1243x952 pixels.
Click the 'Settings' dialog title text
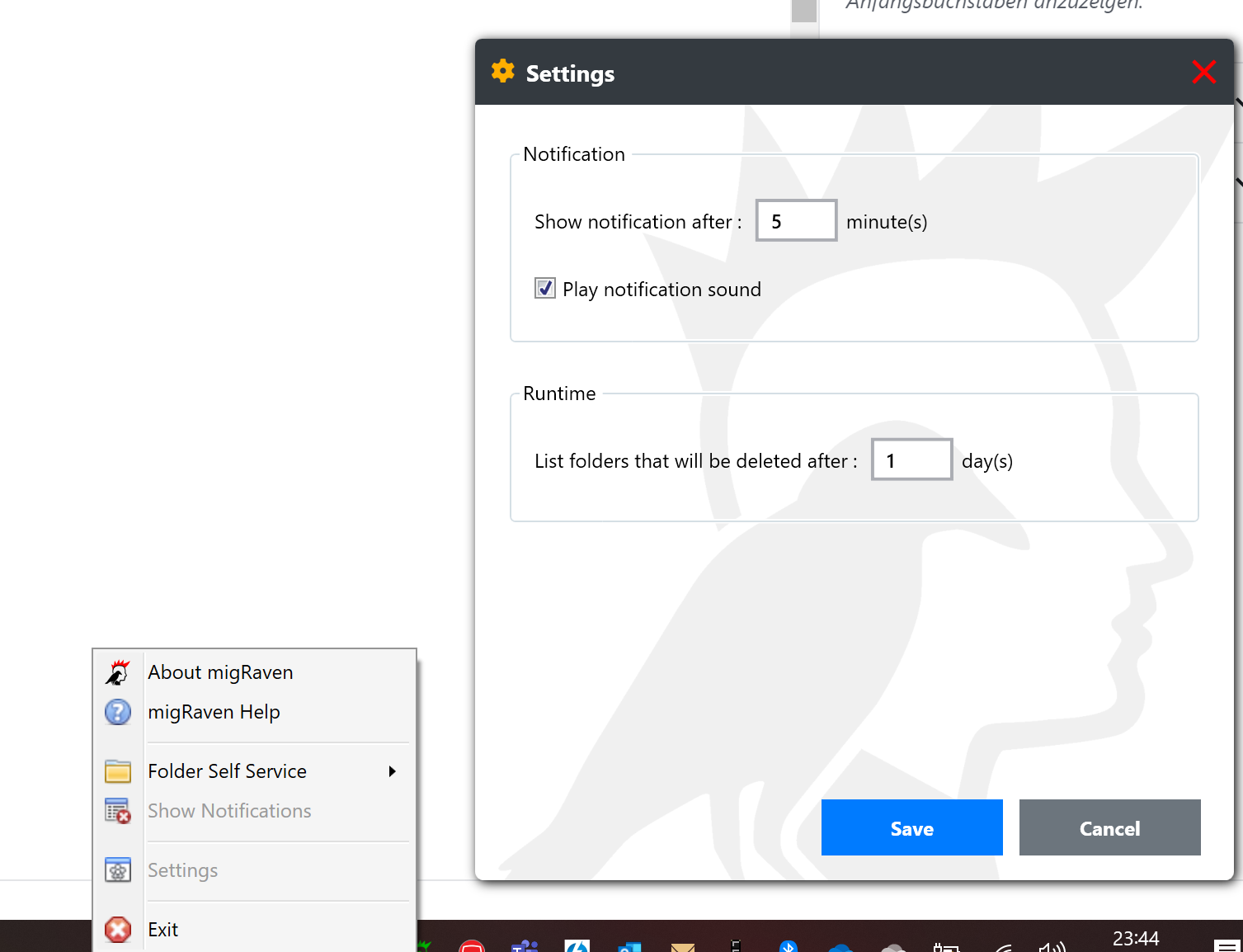tap(570, 73)
